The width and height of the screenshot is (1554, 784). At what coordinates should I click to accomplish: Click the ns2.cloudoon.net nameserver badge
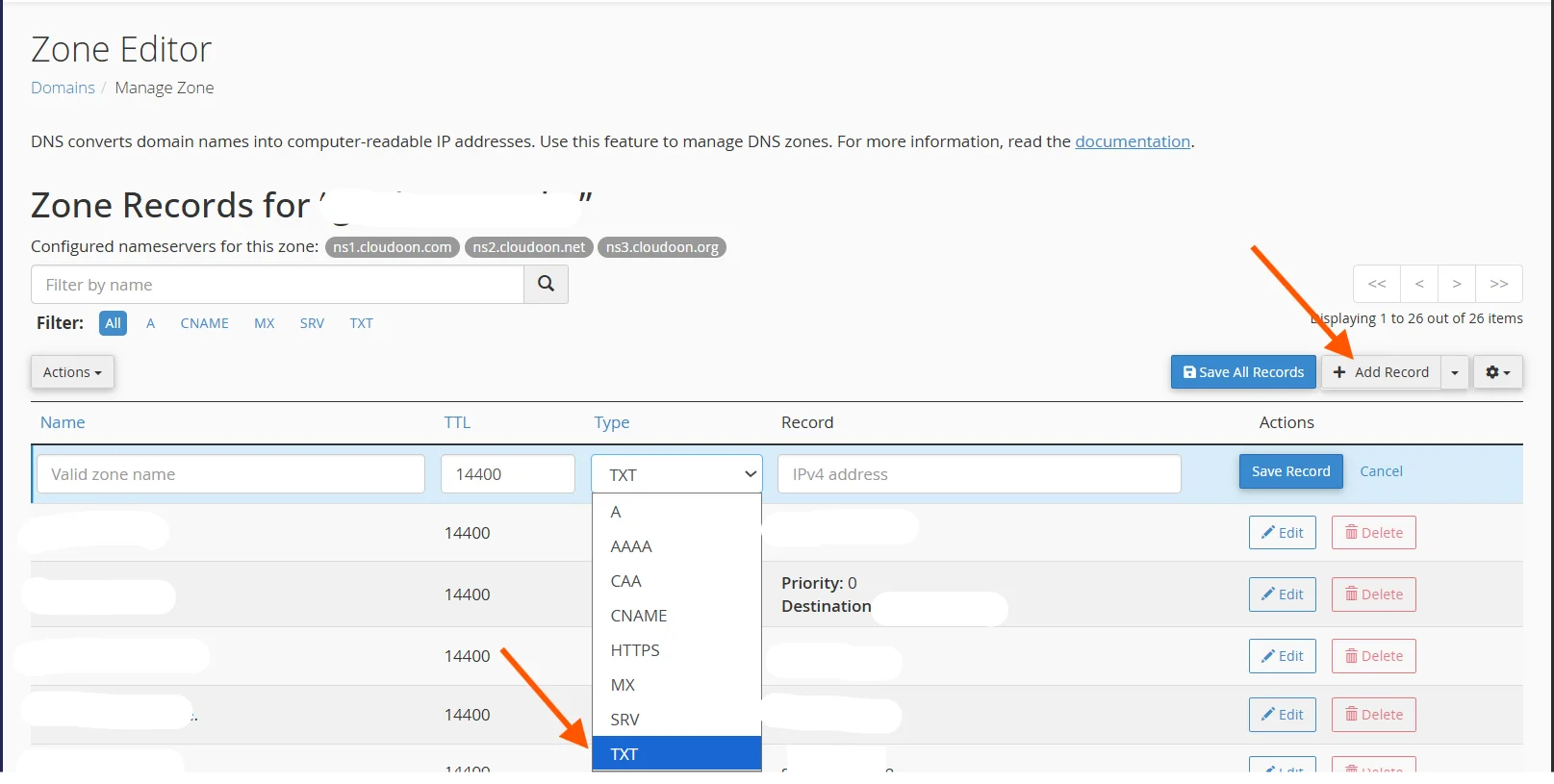529,247
